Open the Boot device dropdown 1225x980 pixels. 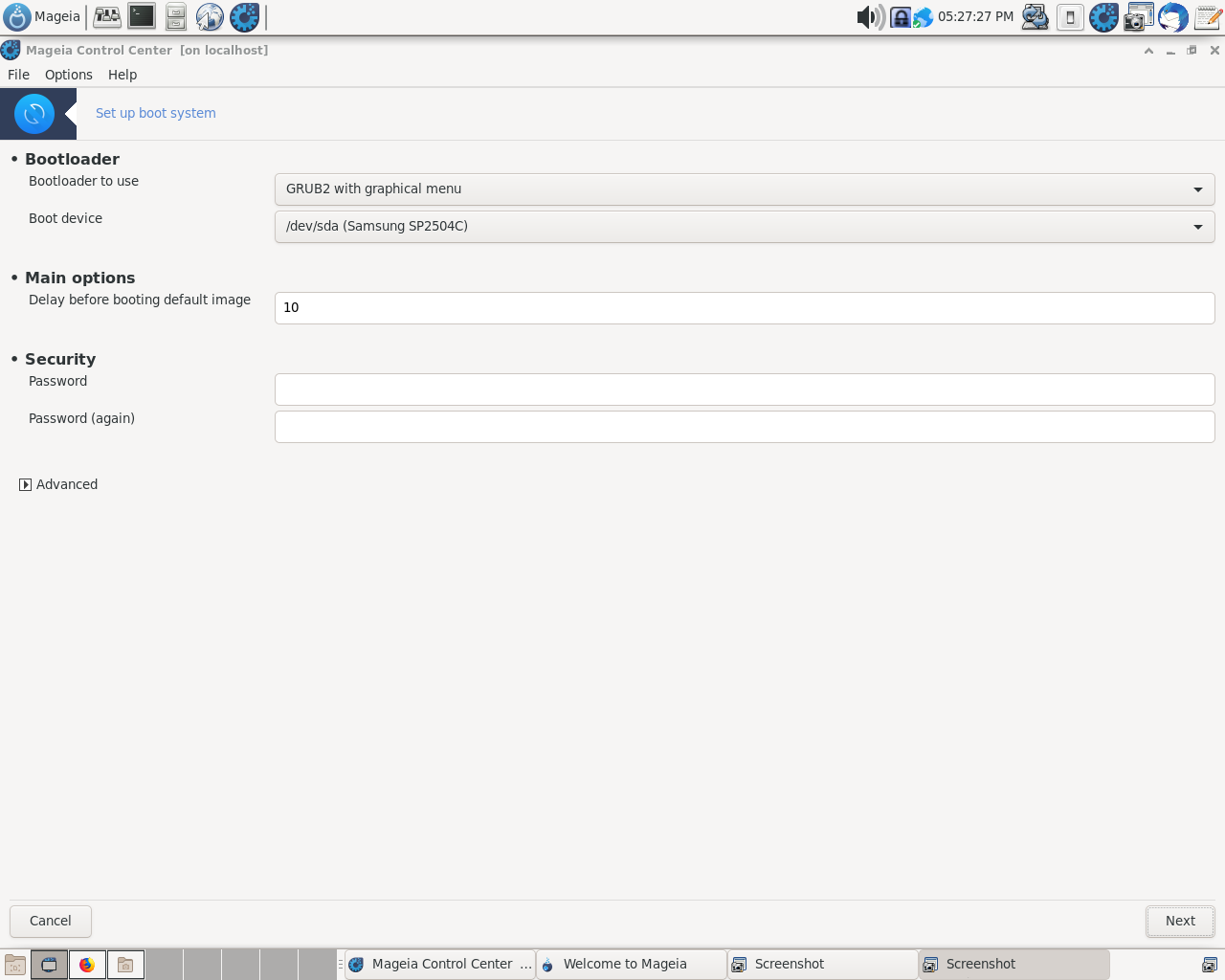[745, 227]
